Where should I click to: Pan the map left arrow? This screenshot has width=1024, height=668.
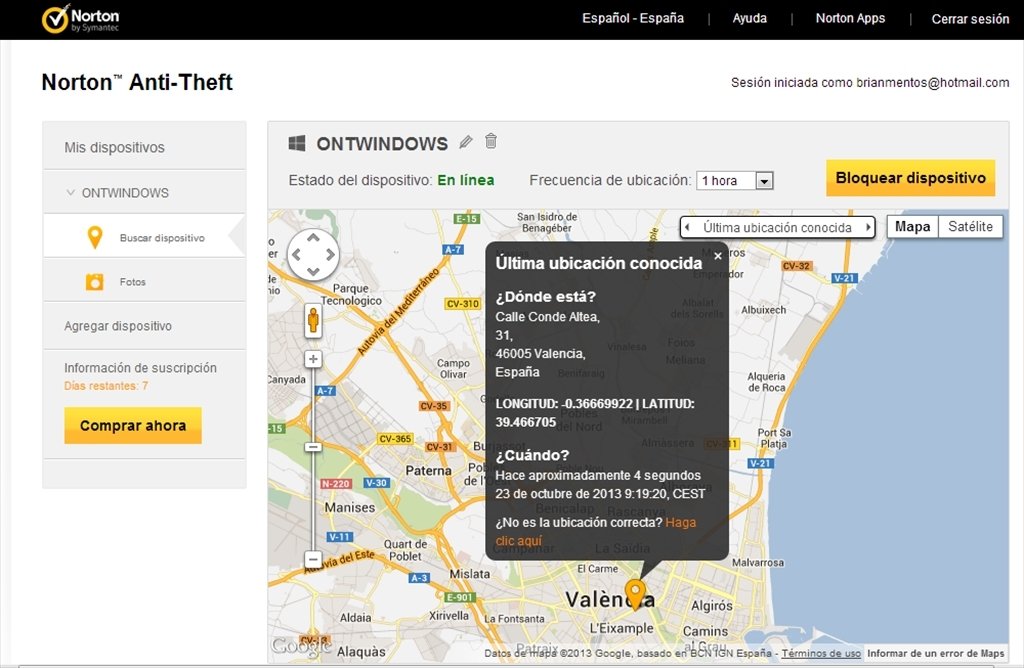point(296,255)
